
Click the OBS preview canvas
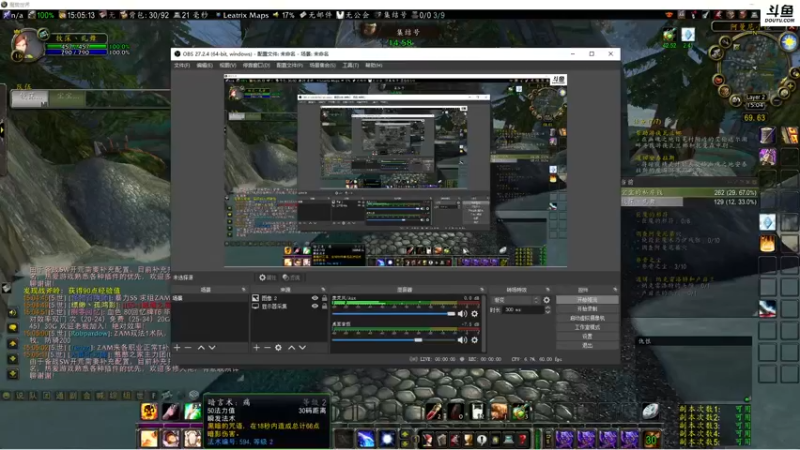pos(395,170)
